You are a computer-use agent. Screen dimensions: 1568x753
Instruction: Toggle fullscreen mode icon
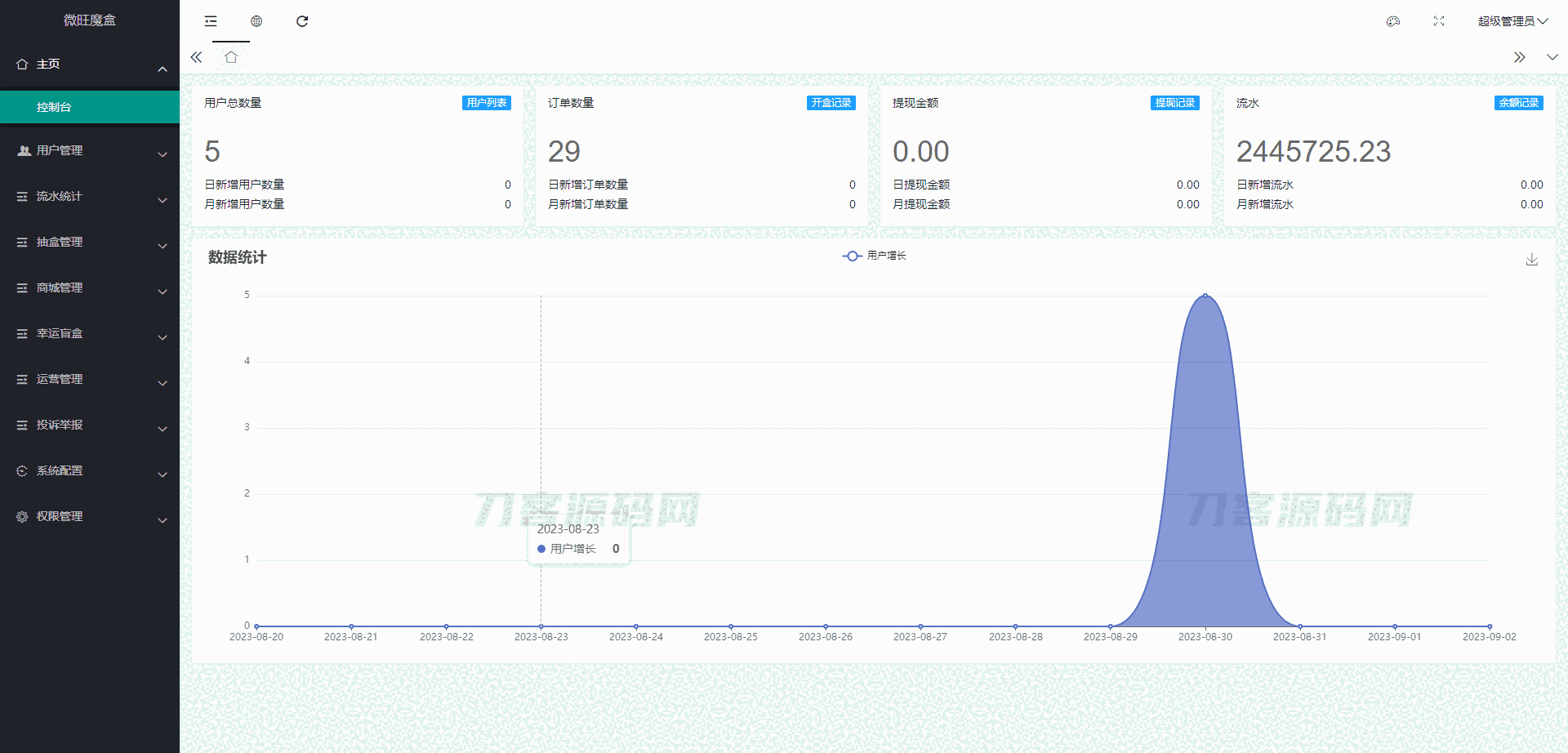pyautogui.click(x=1439, y=21)
